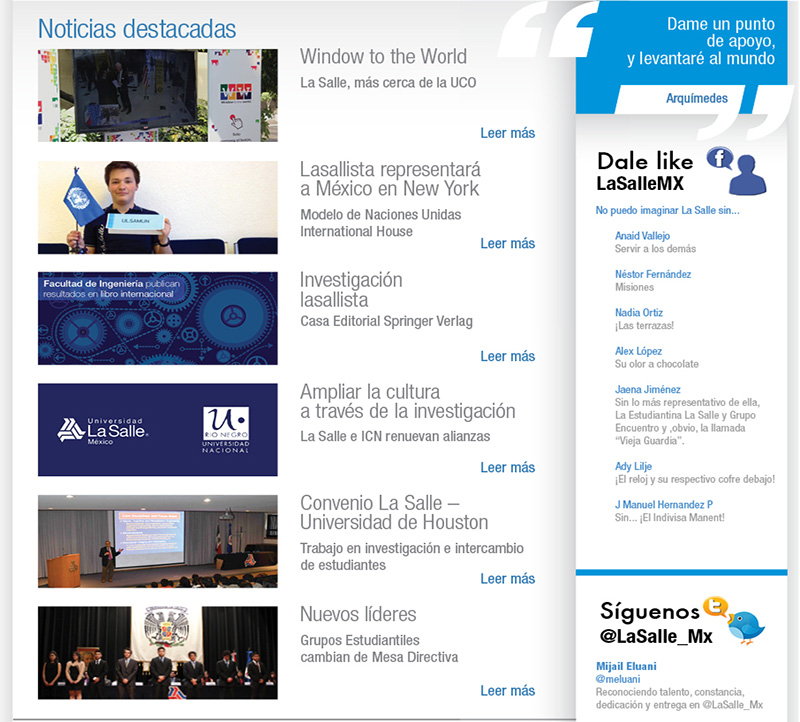The image size is (800, 722).
Task: Click Leer más for Convenio La Salle–Houston
Action: click(x=507, y=578)
